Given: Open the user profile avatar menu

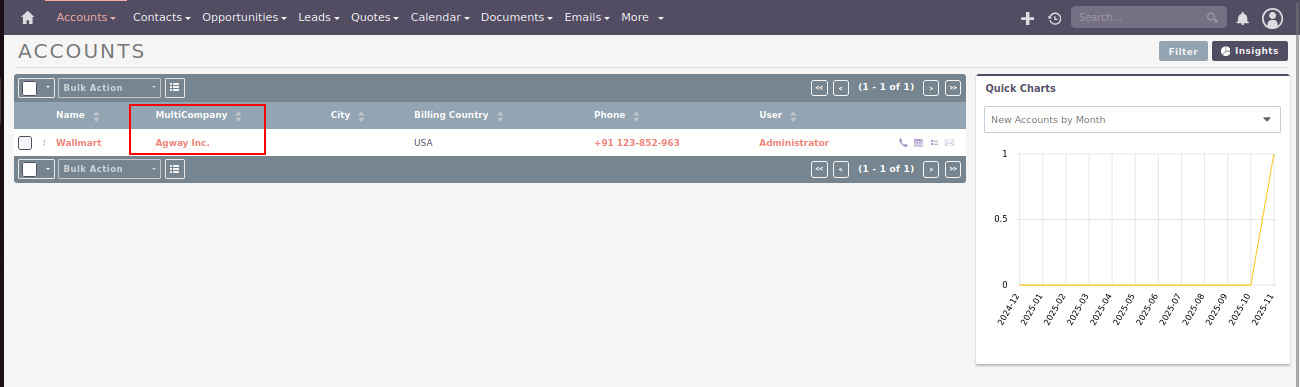Looking at the screenshot, I should [x=1272, y=18].
